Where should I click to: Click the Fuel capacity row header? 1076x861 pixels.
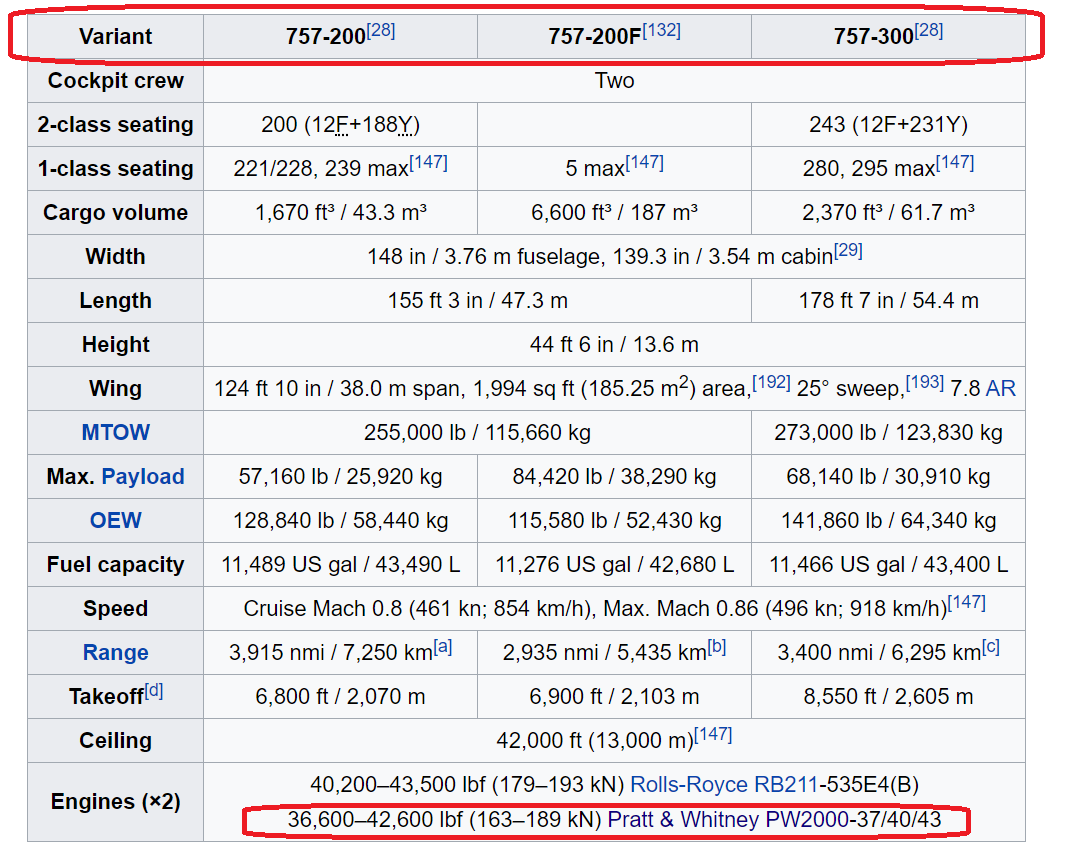click(x=115, y=564)
